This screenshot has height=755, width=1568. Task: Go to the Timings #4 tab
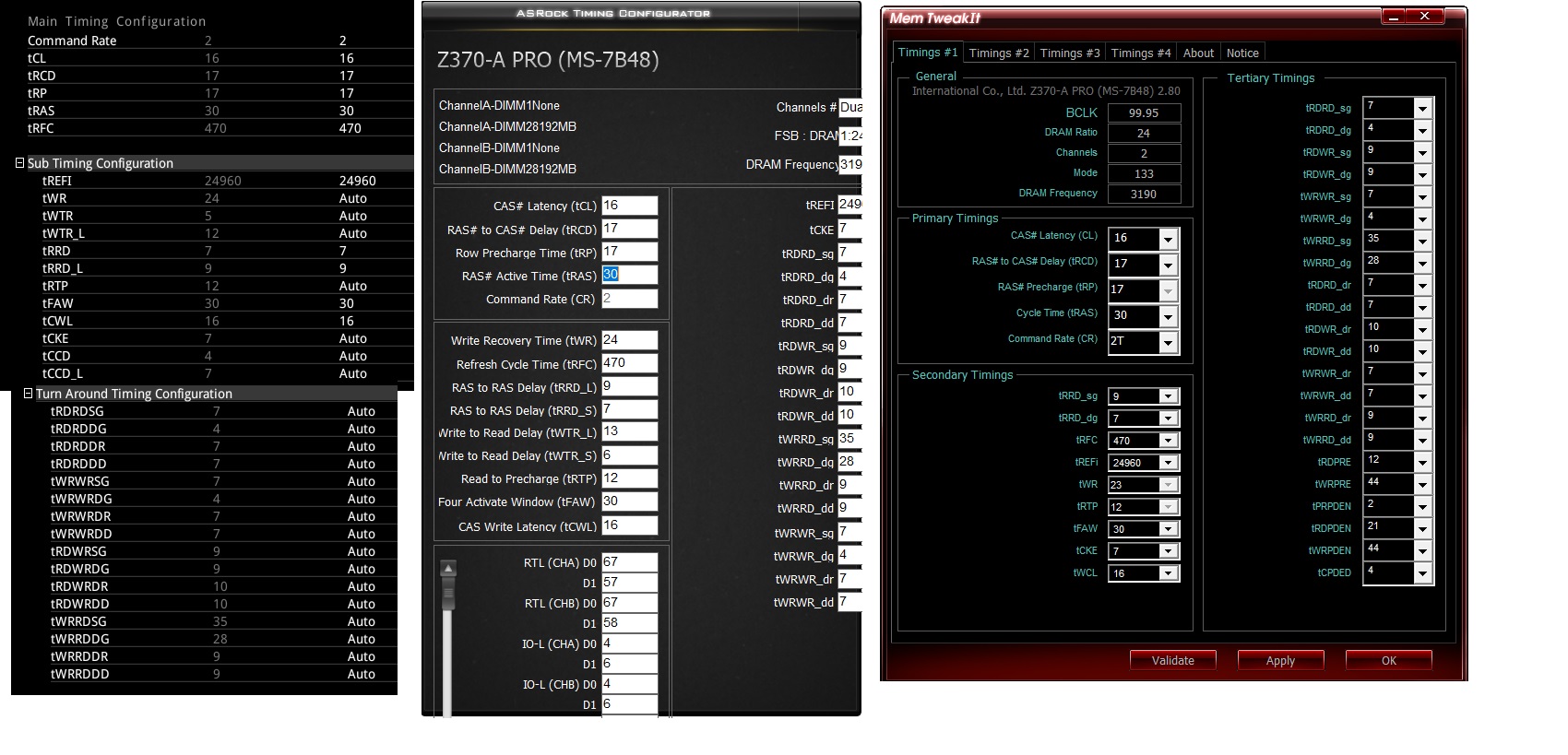[x=1141, y=53]
